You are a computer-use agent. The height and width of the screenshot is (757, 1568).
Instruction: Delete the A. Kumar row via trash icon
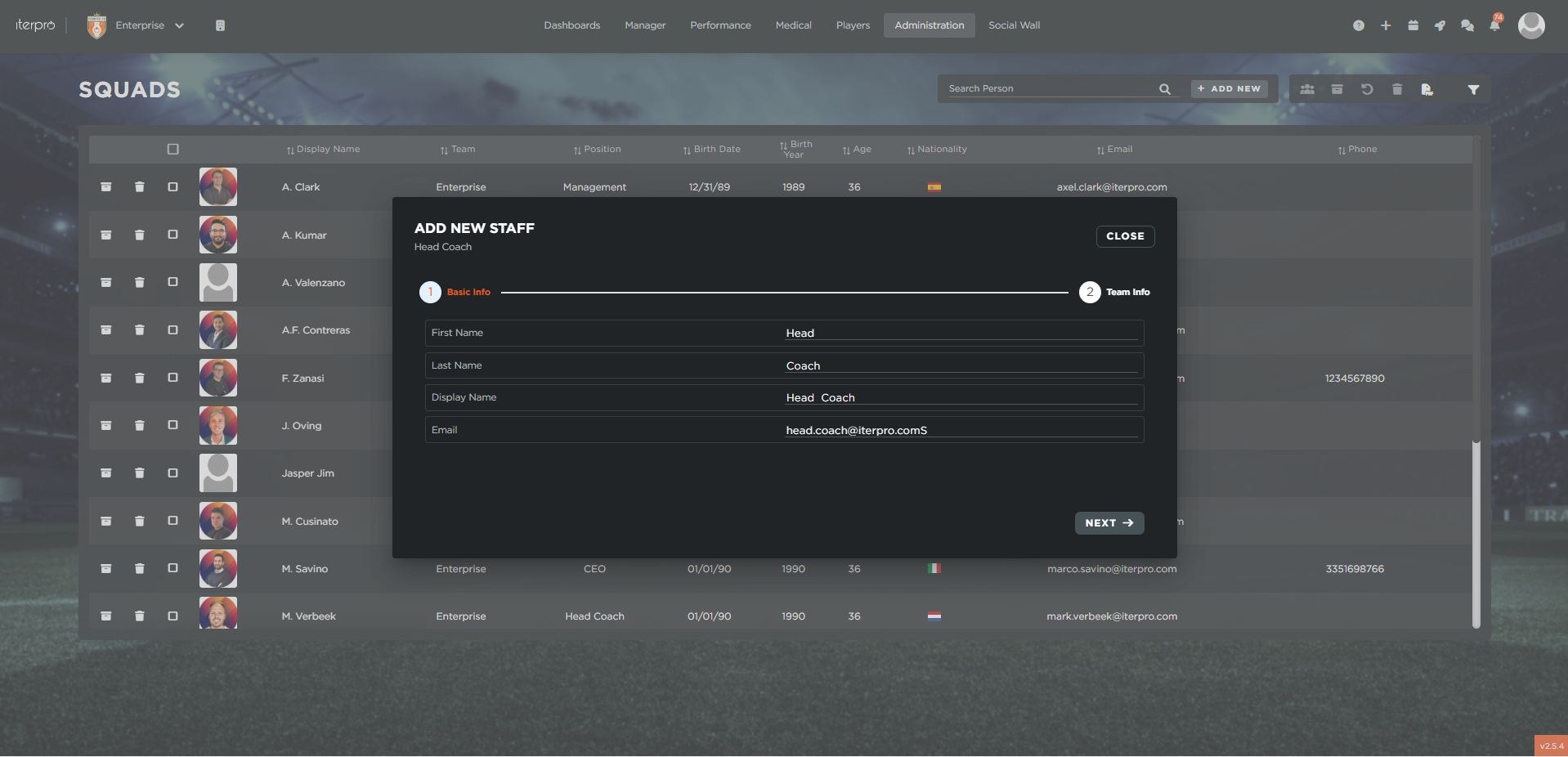(x=140, y=235)
